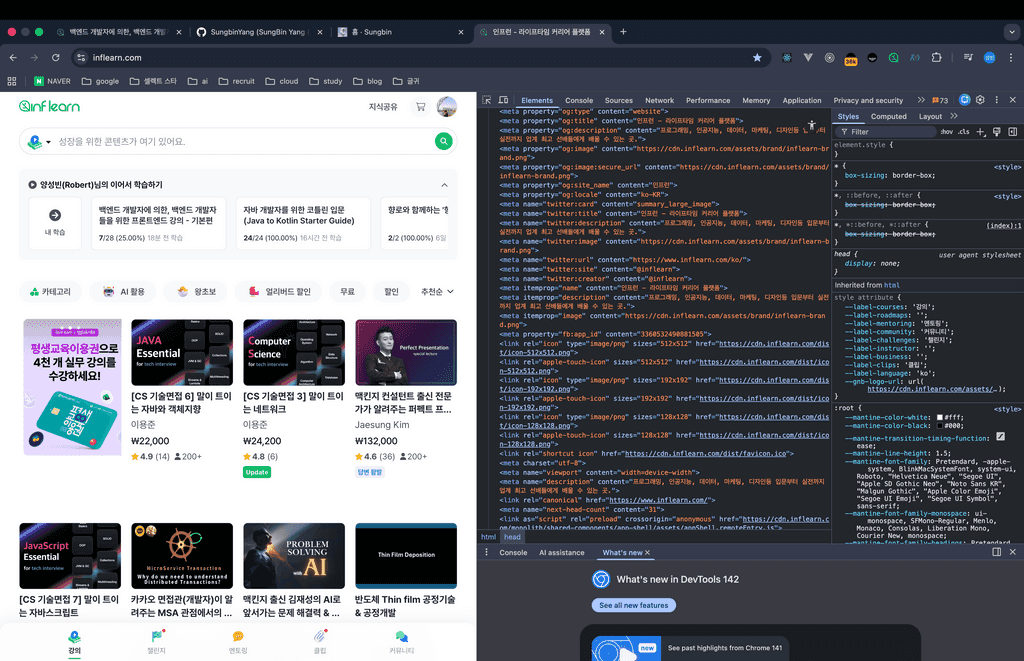Image resolution: width=1024 pixels, height=661 pixels.
Task: Select the Computed tab in styles pane
Action: (x=888, y=116)
